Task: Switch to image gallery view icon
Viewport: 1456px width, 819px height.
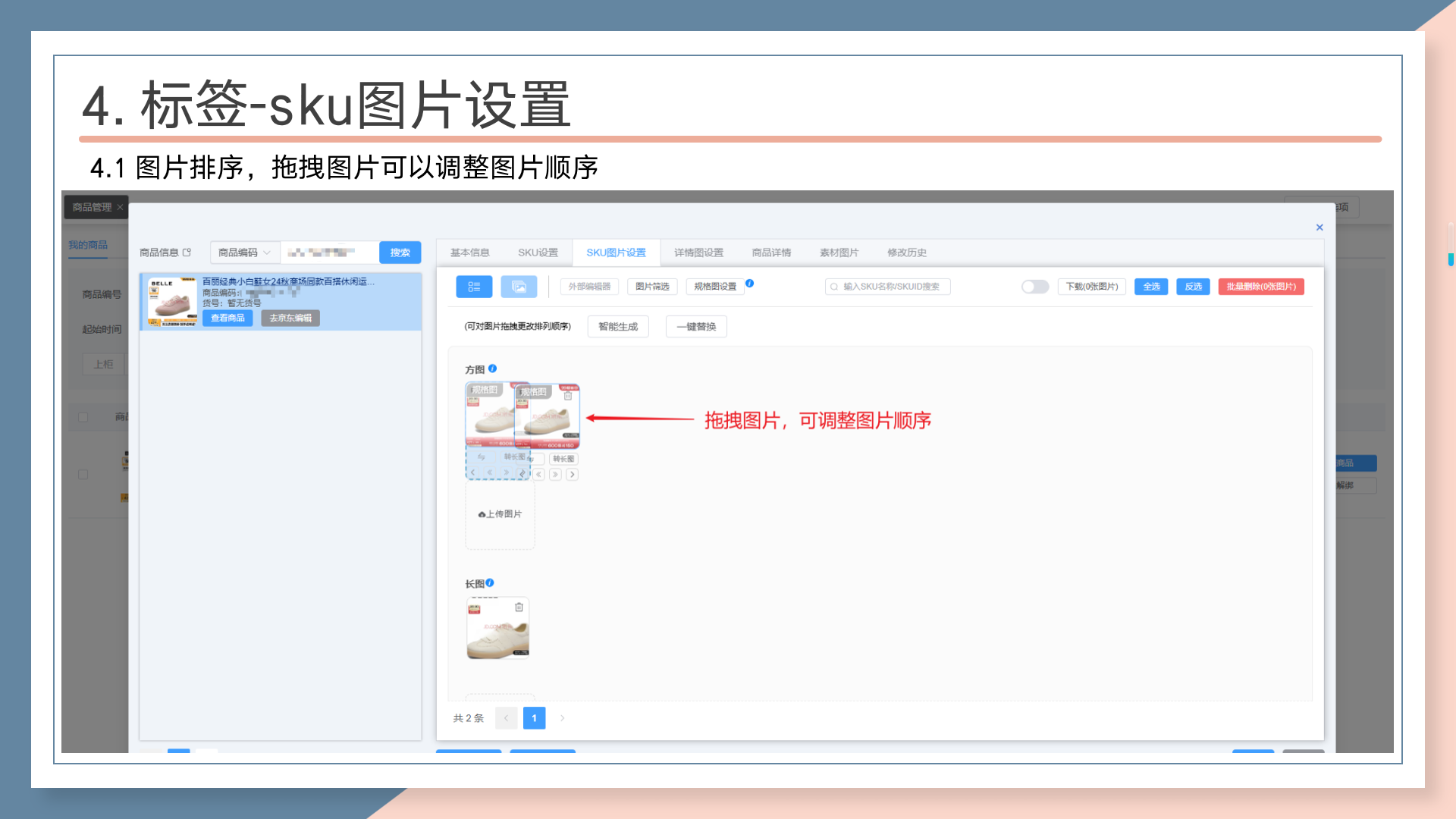Action: (x=519, y=287)
